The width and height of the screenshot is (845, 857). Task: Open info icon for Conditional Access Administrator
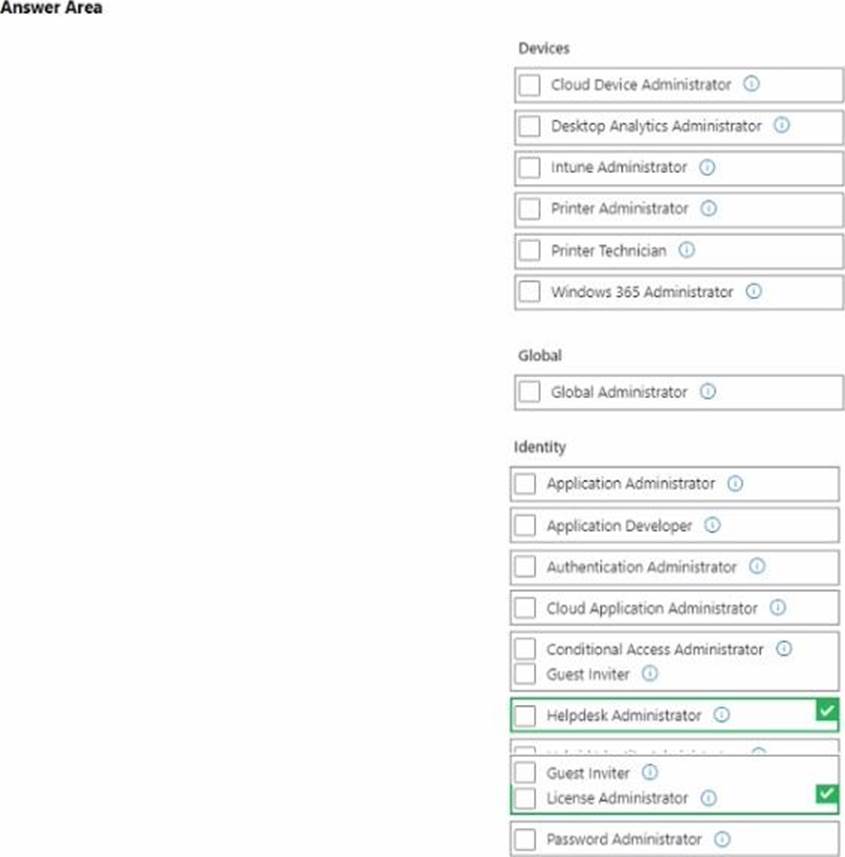pyautogui.click(x=784, y=649)
